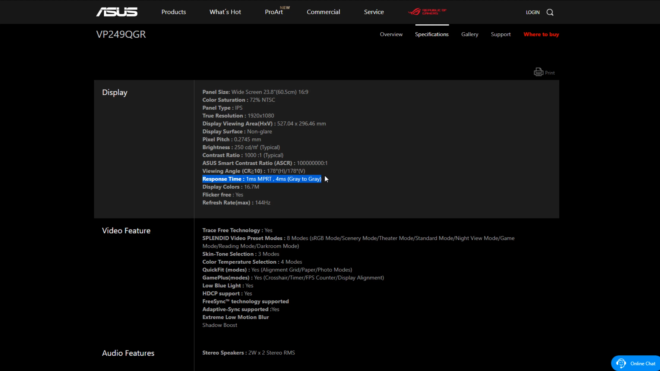This screenshot has height=371, width=660.
Task: Open the What's Hot menu
Action: click(225, 12)
